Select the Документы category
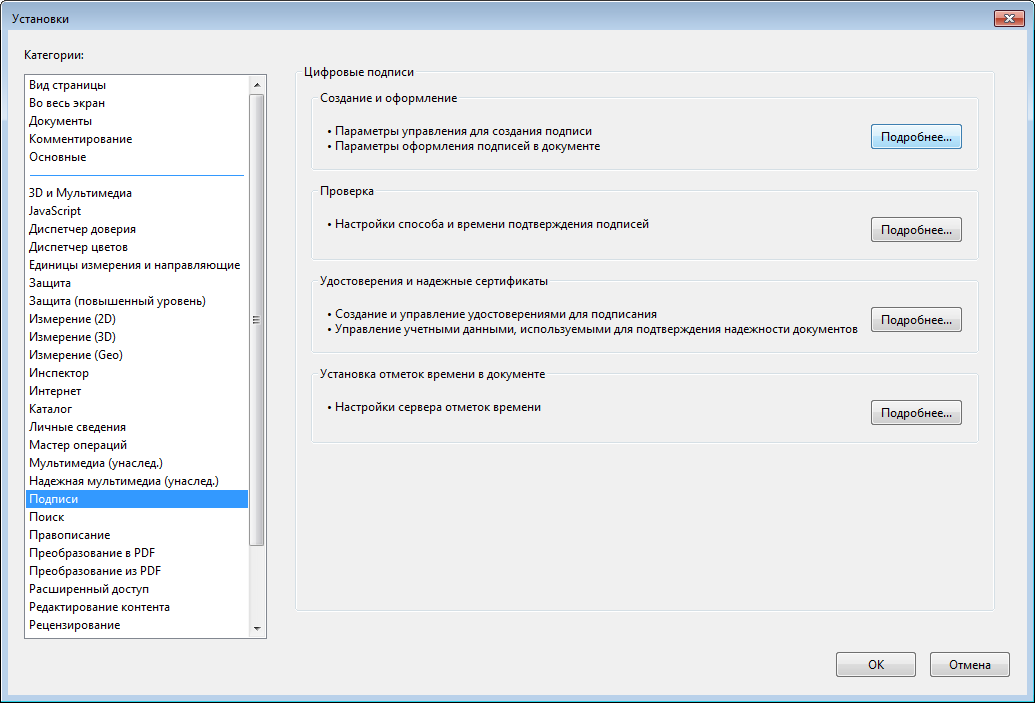 click(61, 121)
